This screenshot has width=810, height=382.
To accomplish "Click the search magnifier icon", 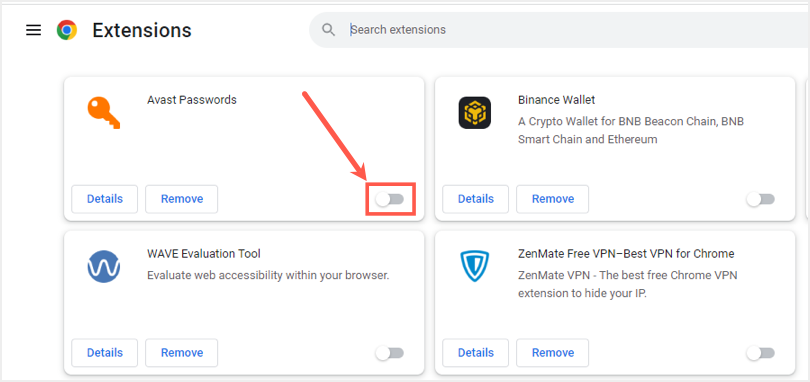I will coord(329,29).
